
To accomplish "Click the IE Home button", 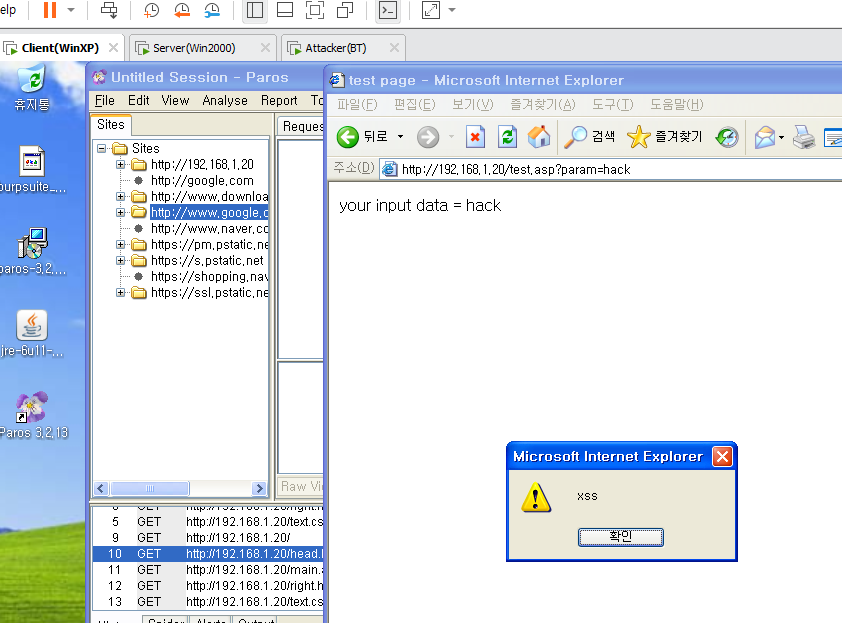I will pos(539,137).
